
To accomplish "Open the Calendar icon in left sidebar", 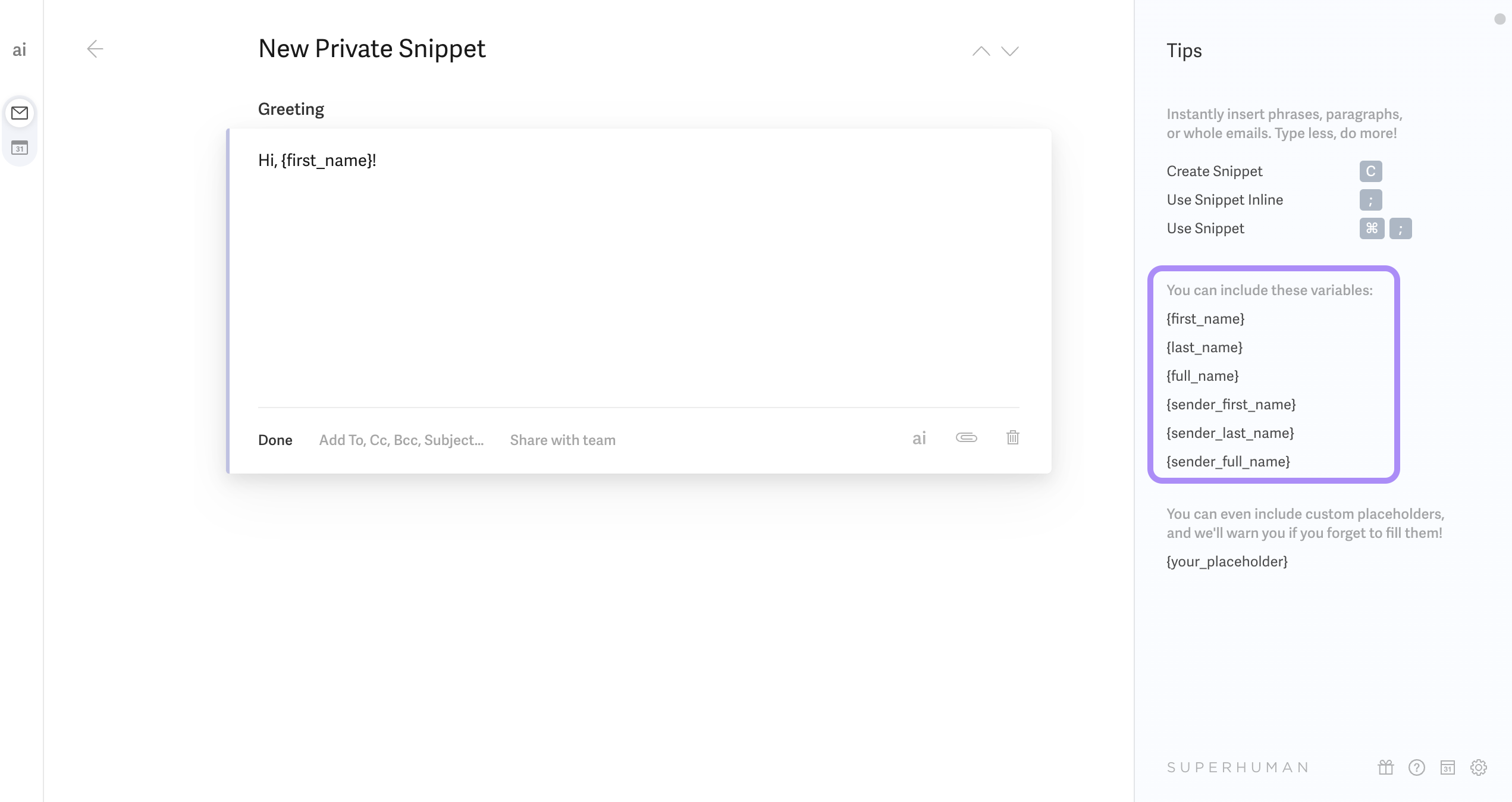I will coord(20,149).
